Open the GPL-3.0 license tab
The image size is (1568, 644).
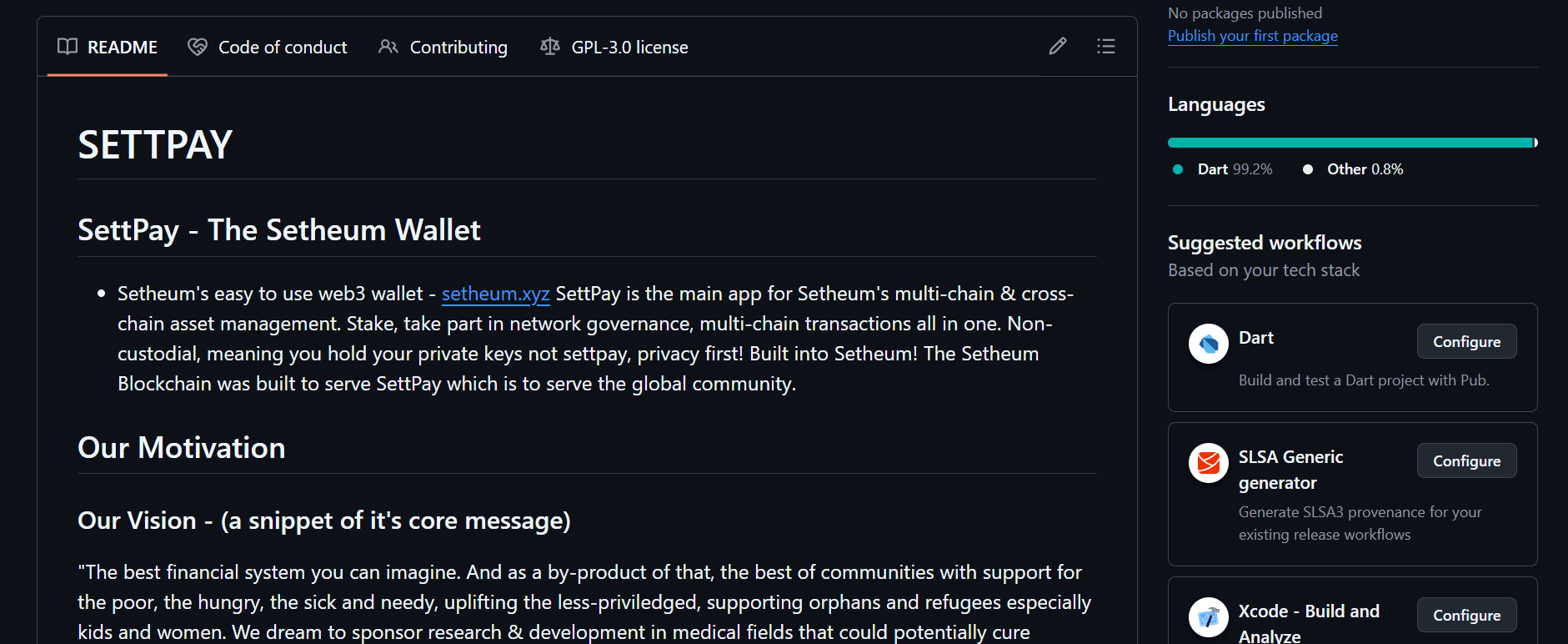tap(614, 48)
